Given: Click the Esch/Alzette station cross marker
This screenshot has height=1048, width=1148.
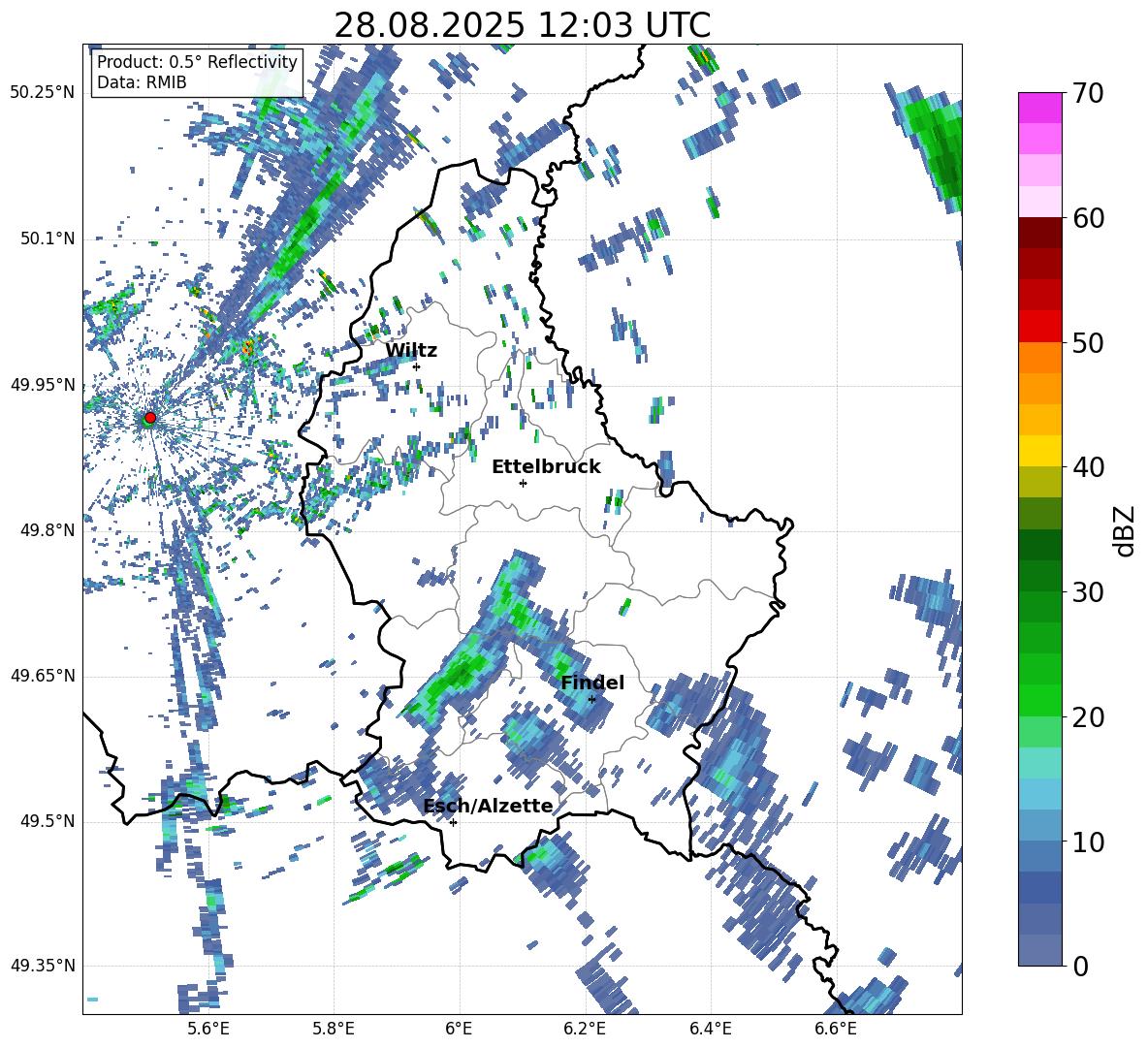Looking at the screenshot, I should pos(453,822).
